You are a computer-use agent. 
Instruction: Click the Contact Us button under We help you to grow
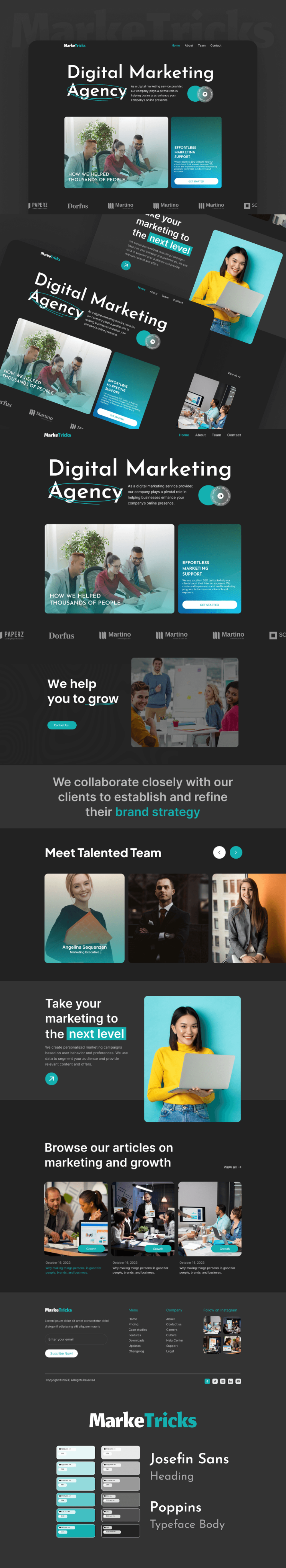[61, 725]
